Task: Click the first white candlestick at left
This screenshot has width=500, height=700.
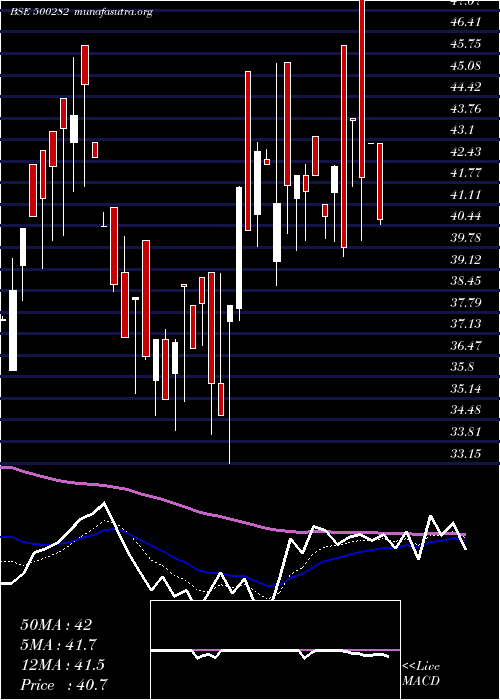Action: point(13,330)
